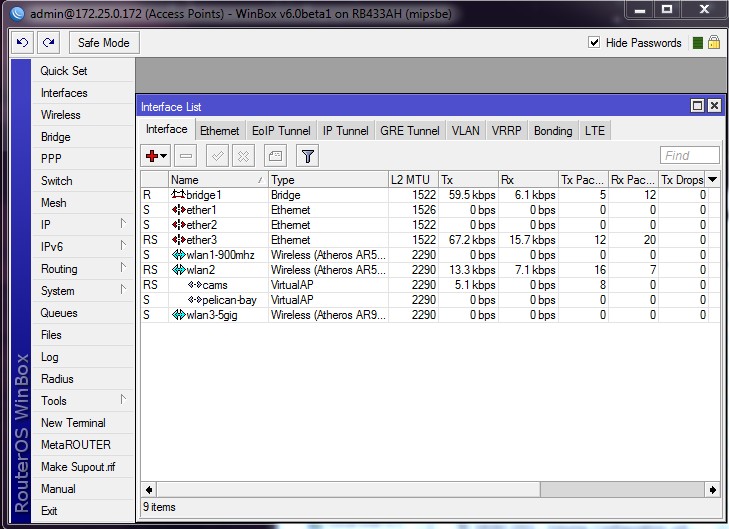The image size is (729, 529).
Task: Switch to the EoIP Tunnel tab
Action: 281,131
